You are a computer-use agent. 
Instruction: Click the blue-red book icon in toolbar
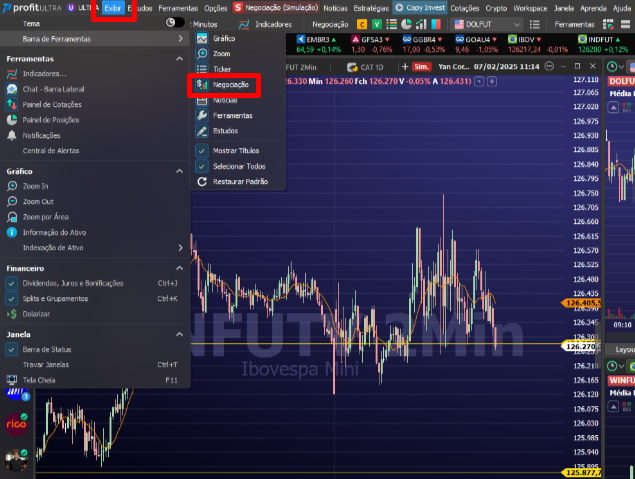point(436,24)
